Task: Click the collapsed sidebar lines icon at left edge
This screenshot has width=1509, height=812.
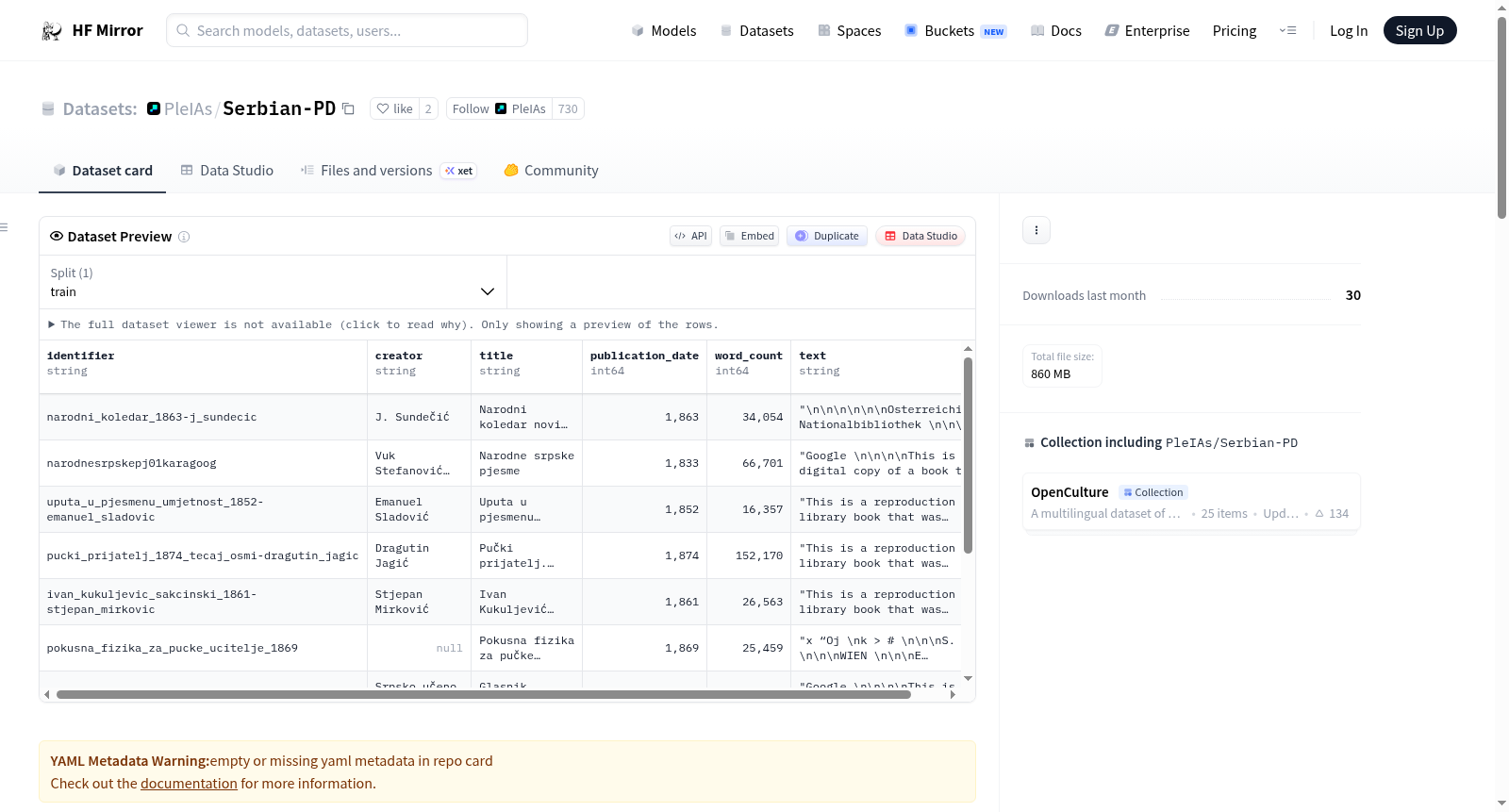Action: tap(4, 227)
